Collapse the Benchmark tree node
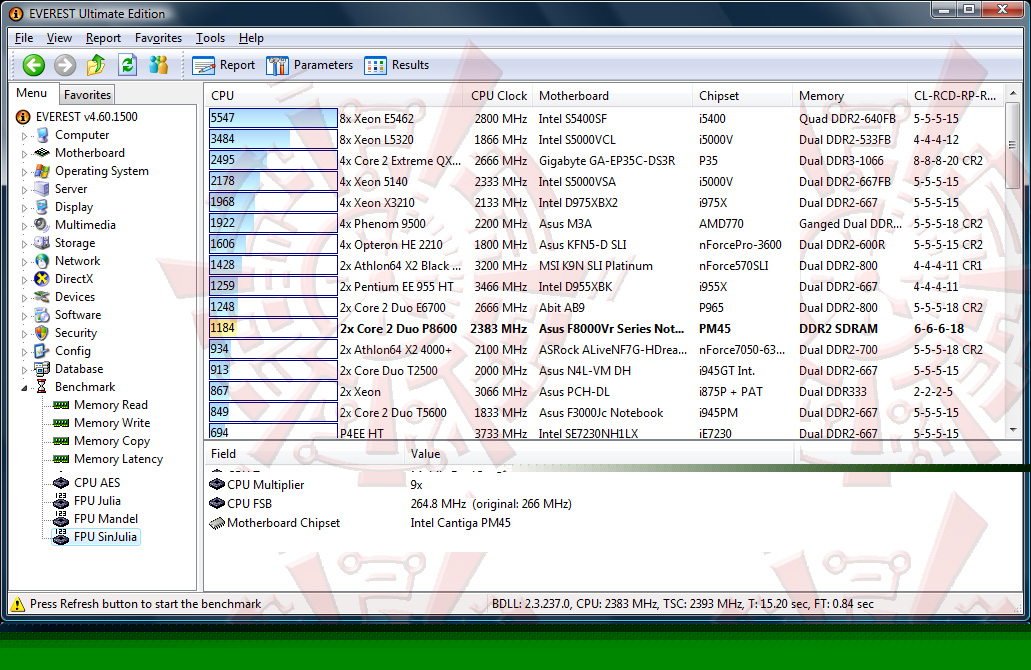The image size is (1031, 670). point(24,388)
